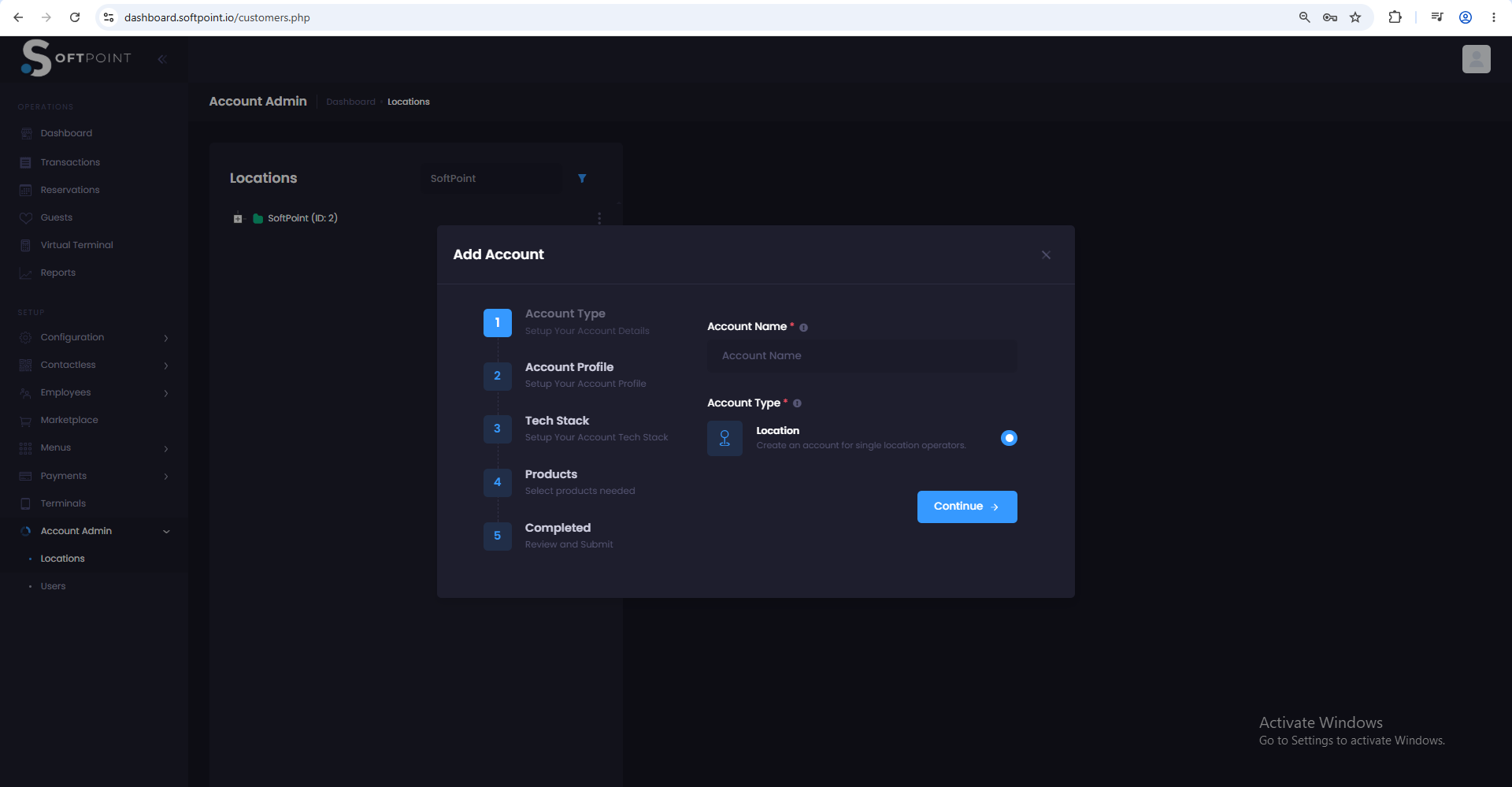Go to step 5 Completed
Image resolution: width=1512 pixels, height=787 pixels.
549,536
